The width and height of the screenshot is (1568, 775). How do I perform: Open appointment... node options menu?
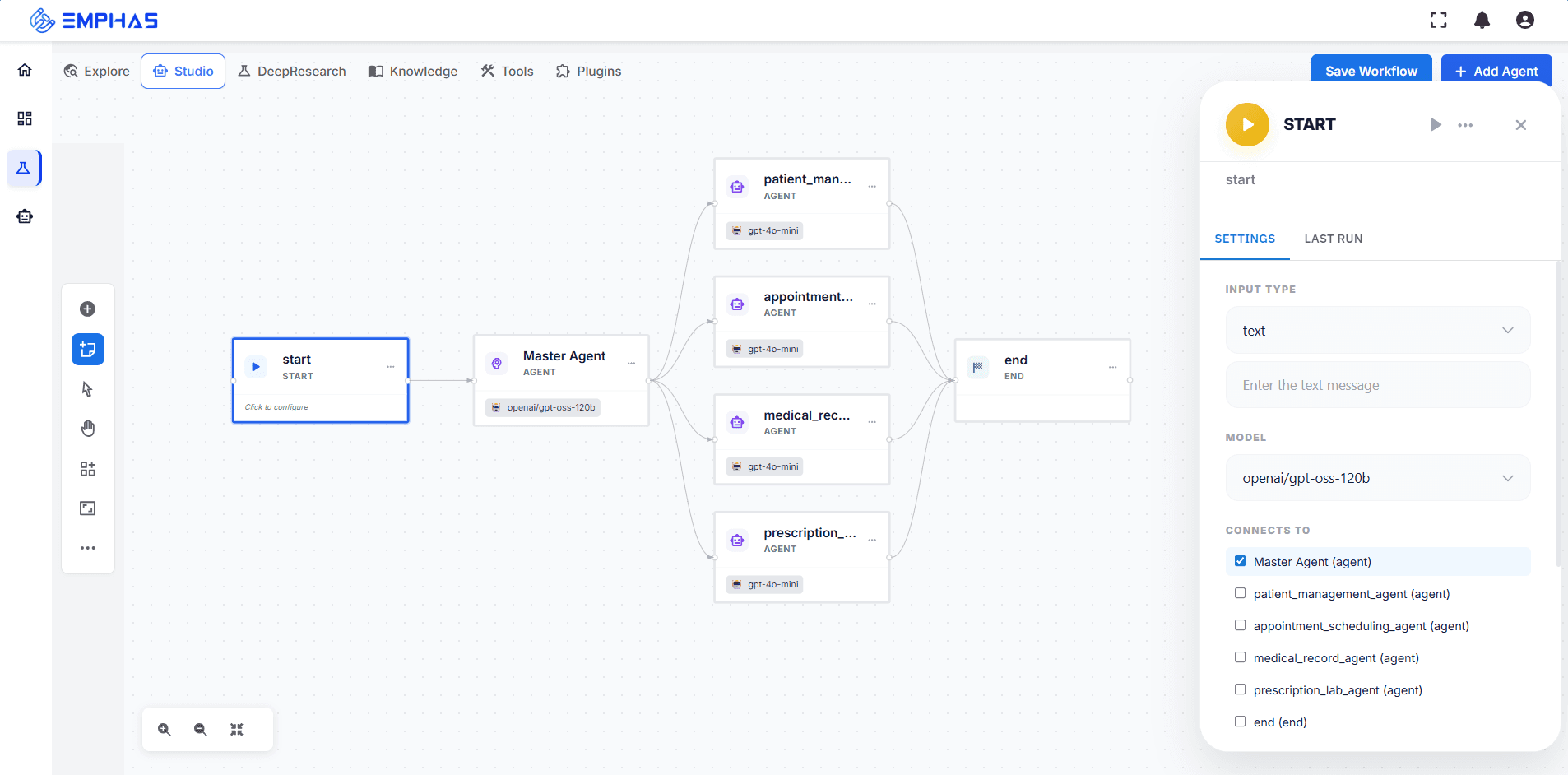pyautogui.click(x=872, y=304)
